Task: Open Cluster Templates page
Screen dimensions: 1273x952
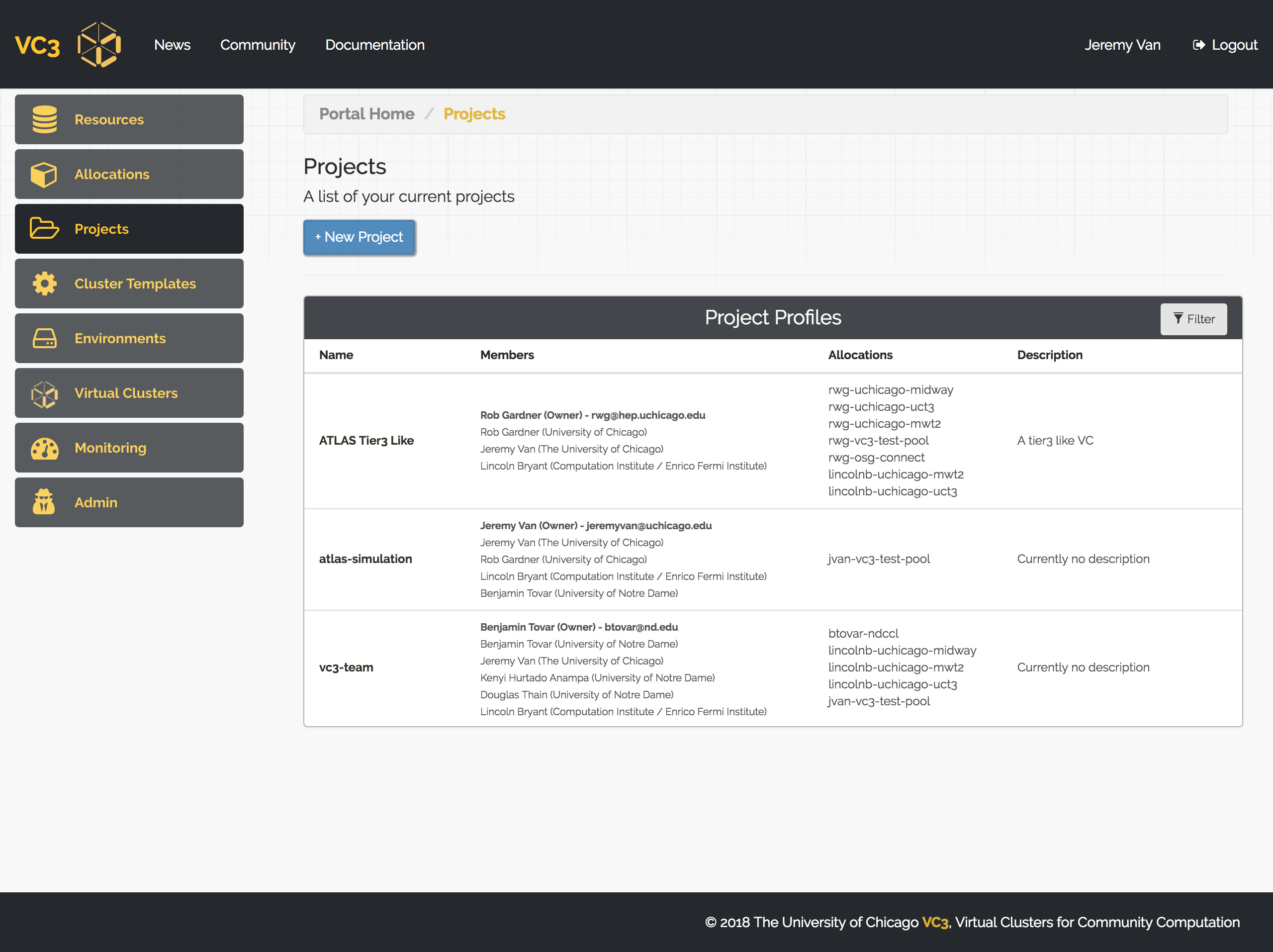Action: (x=129, y=284)
